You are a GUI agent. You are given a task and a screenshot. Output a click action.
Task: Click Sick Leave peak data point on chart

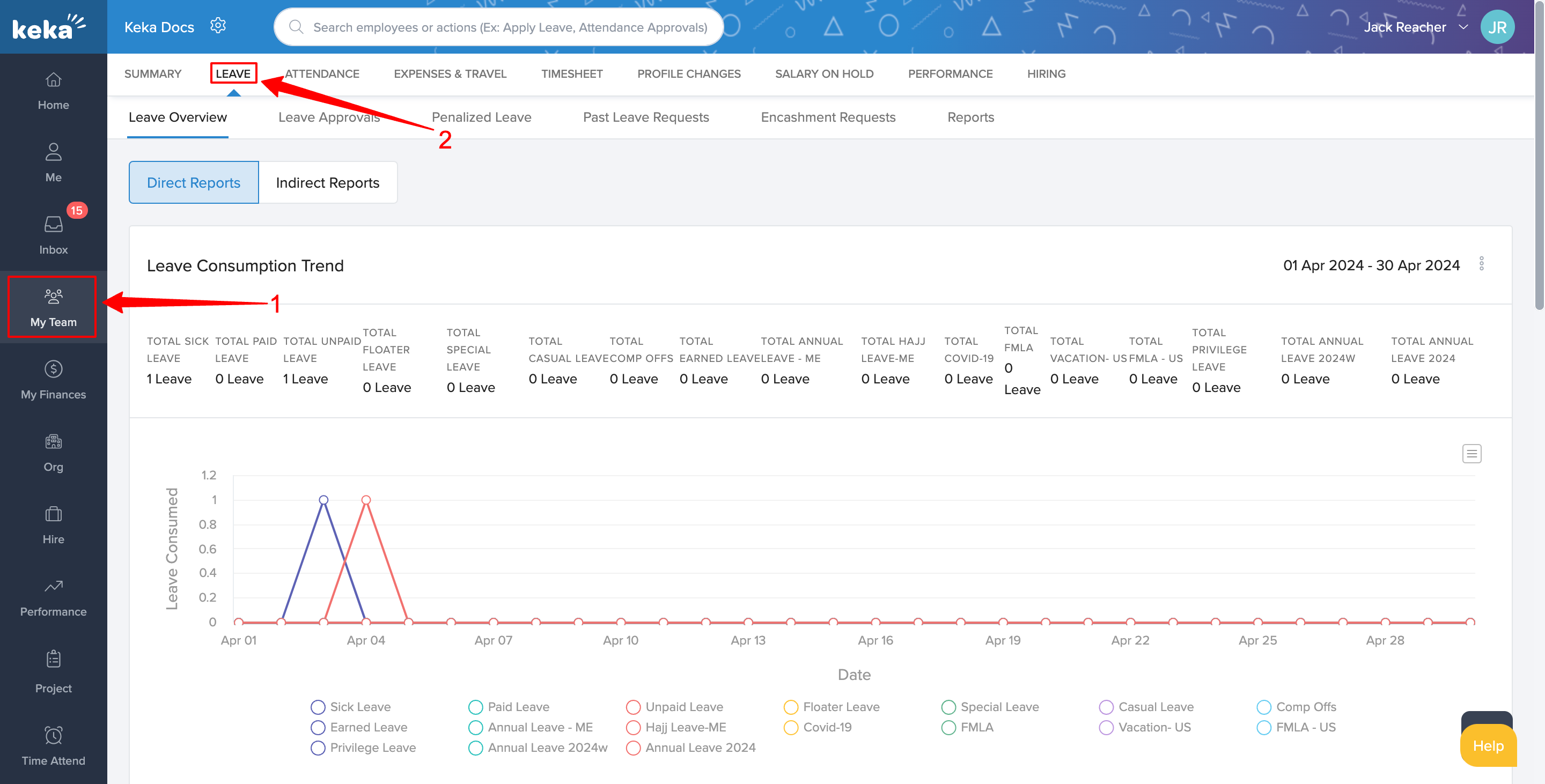coord(323,499)
